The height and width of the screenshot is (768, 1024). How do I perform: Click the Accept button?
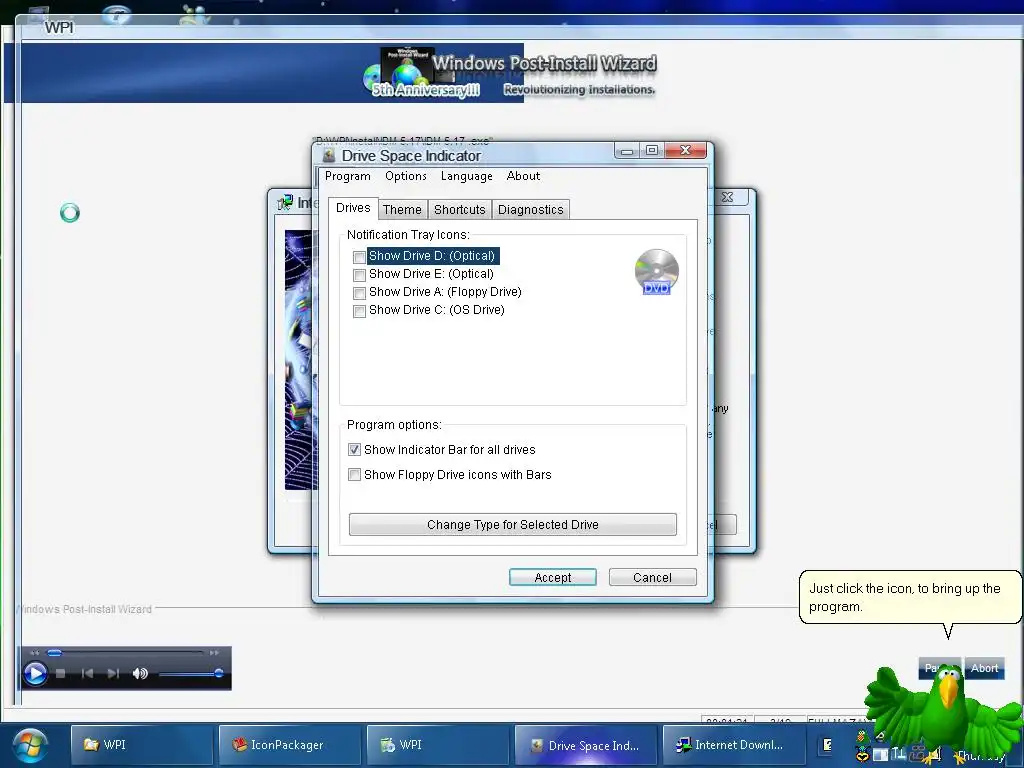coord(552,577)
